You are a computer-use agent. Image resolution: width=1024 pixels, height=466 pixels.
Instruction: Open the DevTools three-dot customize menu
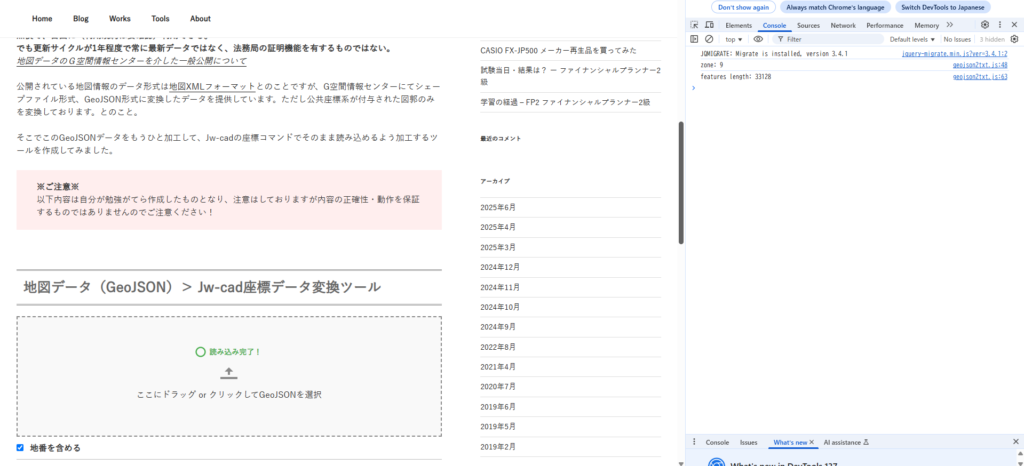(x=1000, y=25)
